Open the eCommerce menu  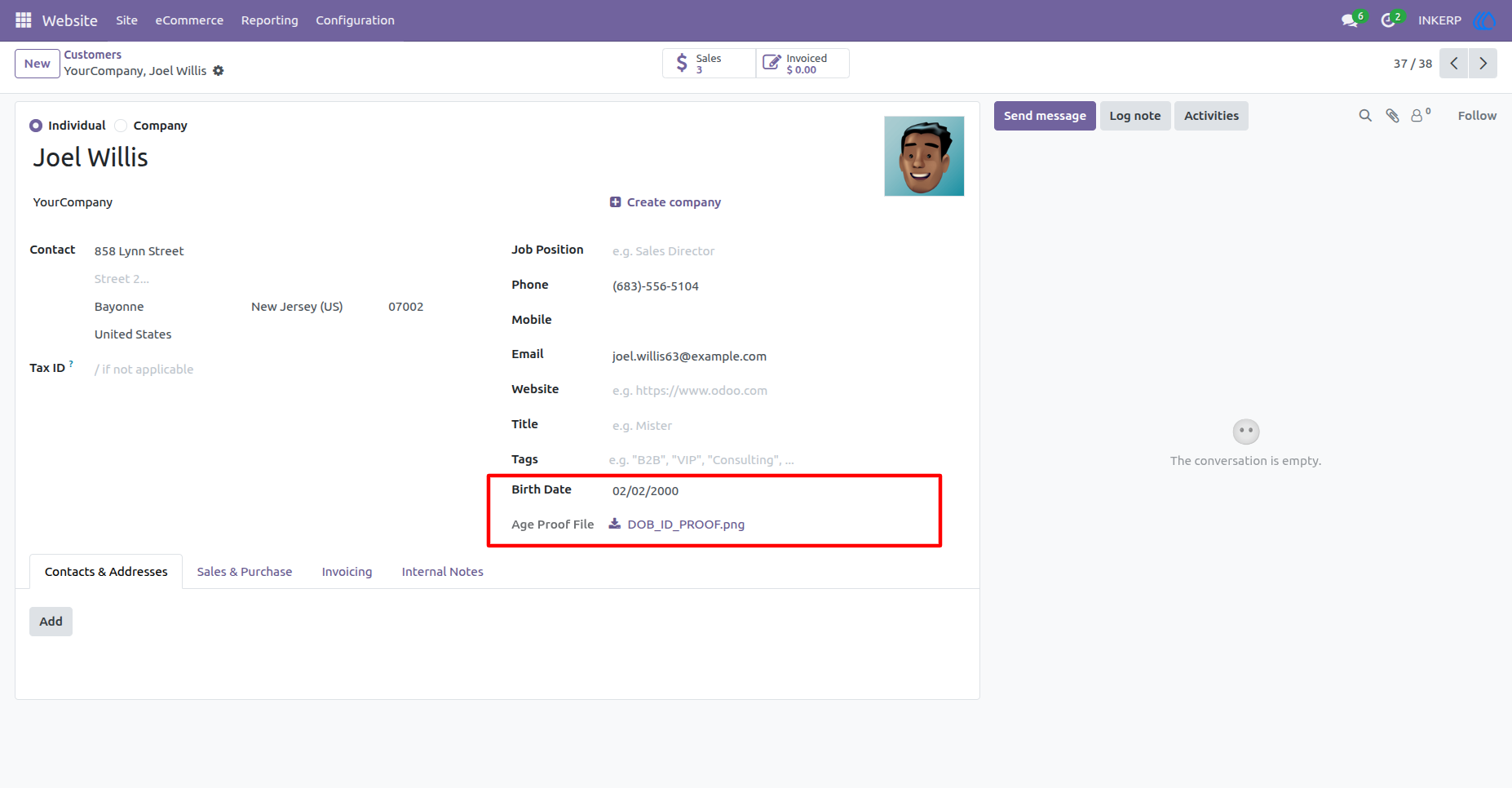point(189,20)
